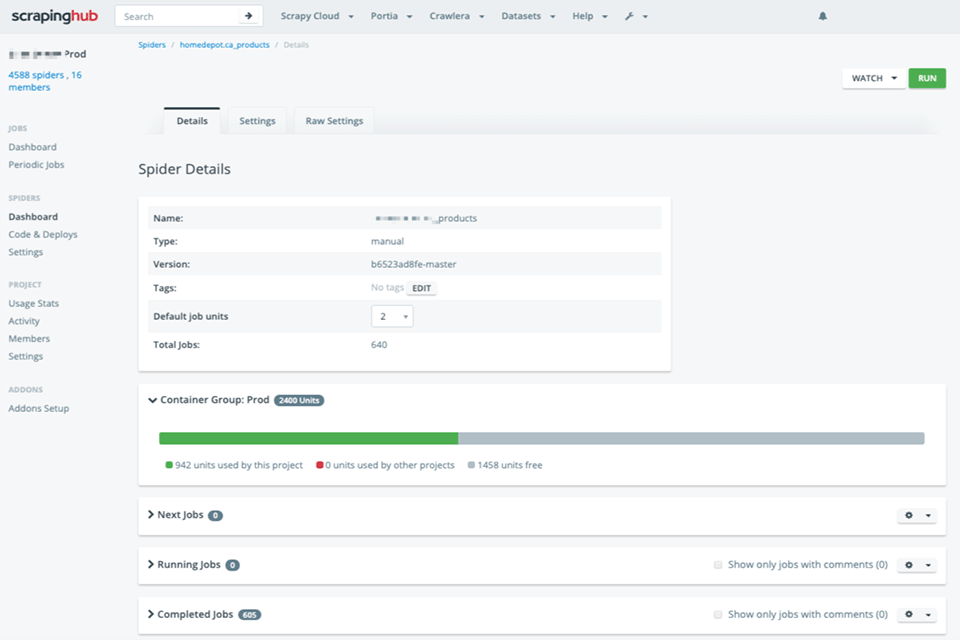960x640 pixels.
Task: Switch to the Details tab
Action: [192, 121]
